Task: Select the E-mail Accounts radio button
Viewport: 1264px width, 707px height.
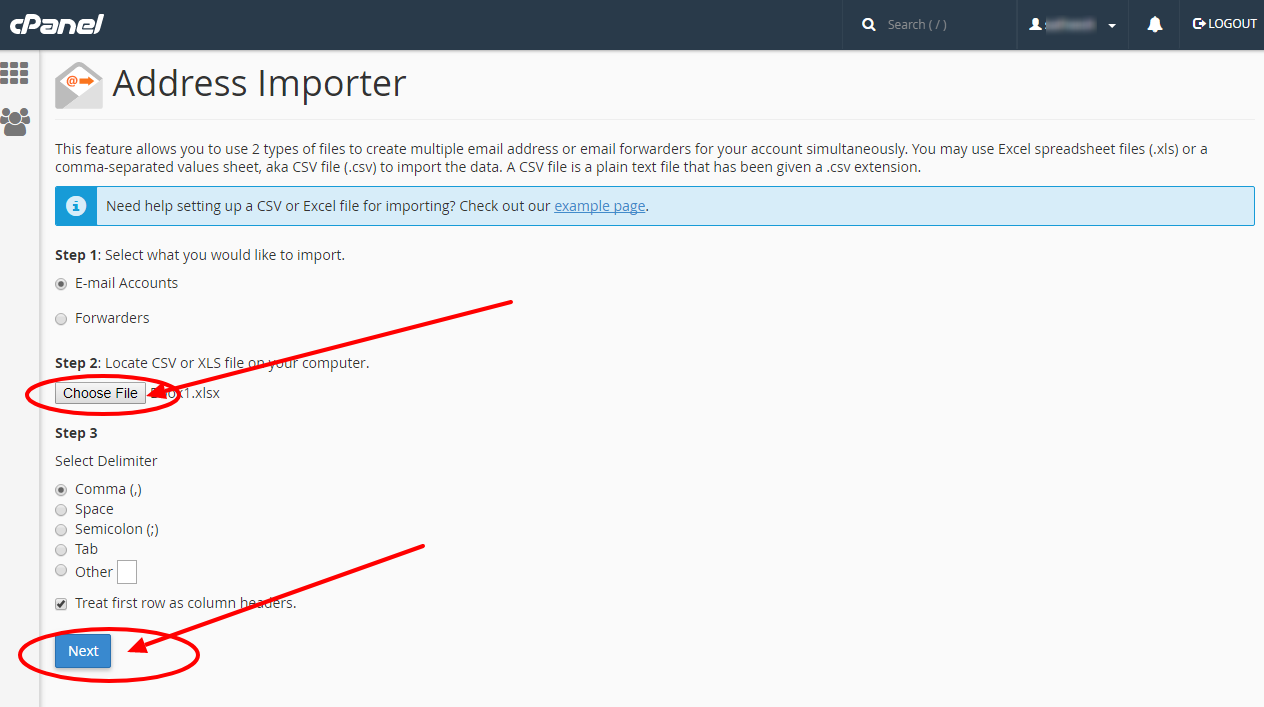Action: point(61,284)
